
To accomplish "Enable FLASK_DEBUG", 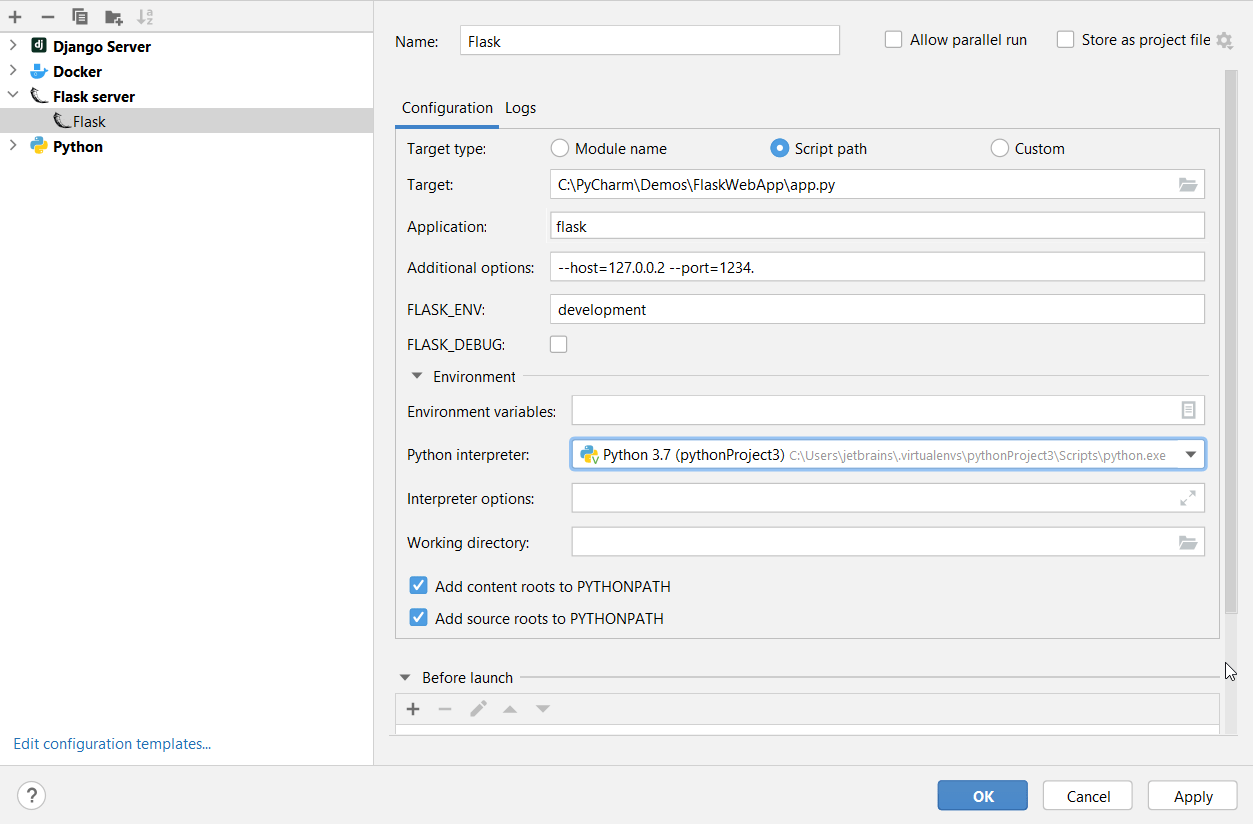I will tap(558, 343).
